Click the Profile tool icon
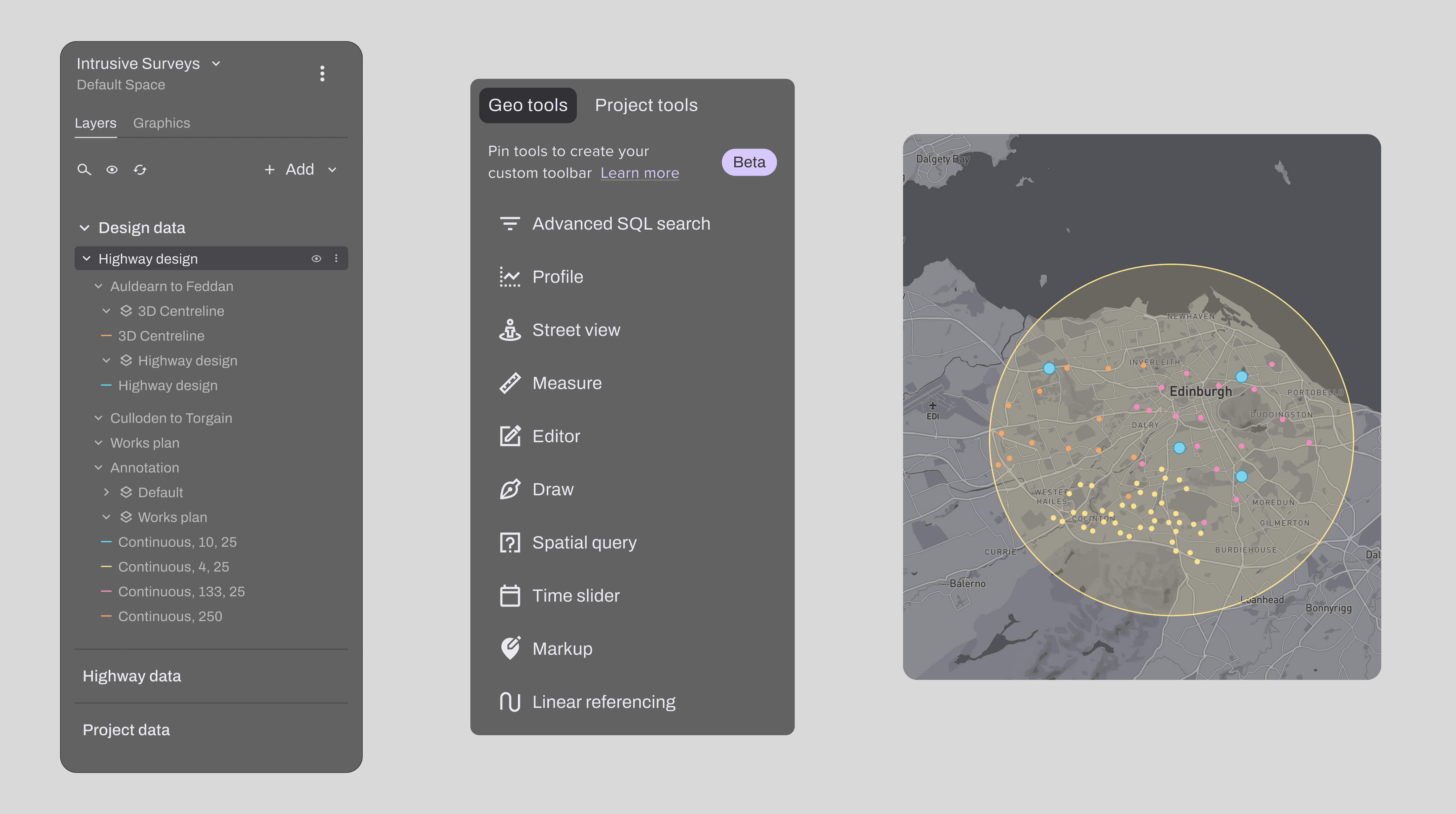Image resolution: width=1456 pixels, height=814 pixels. [509, 277]
